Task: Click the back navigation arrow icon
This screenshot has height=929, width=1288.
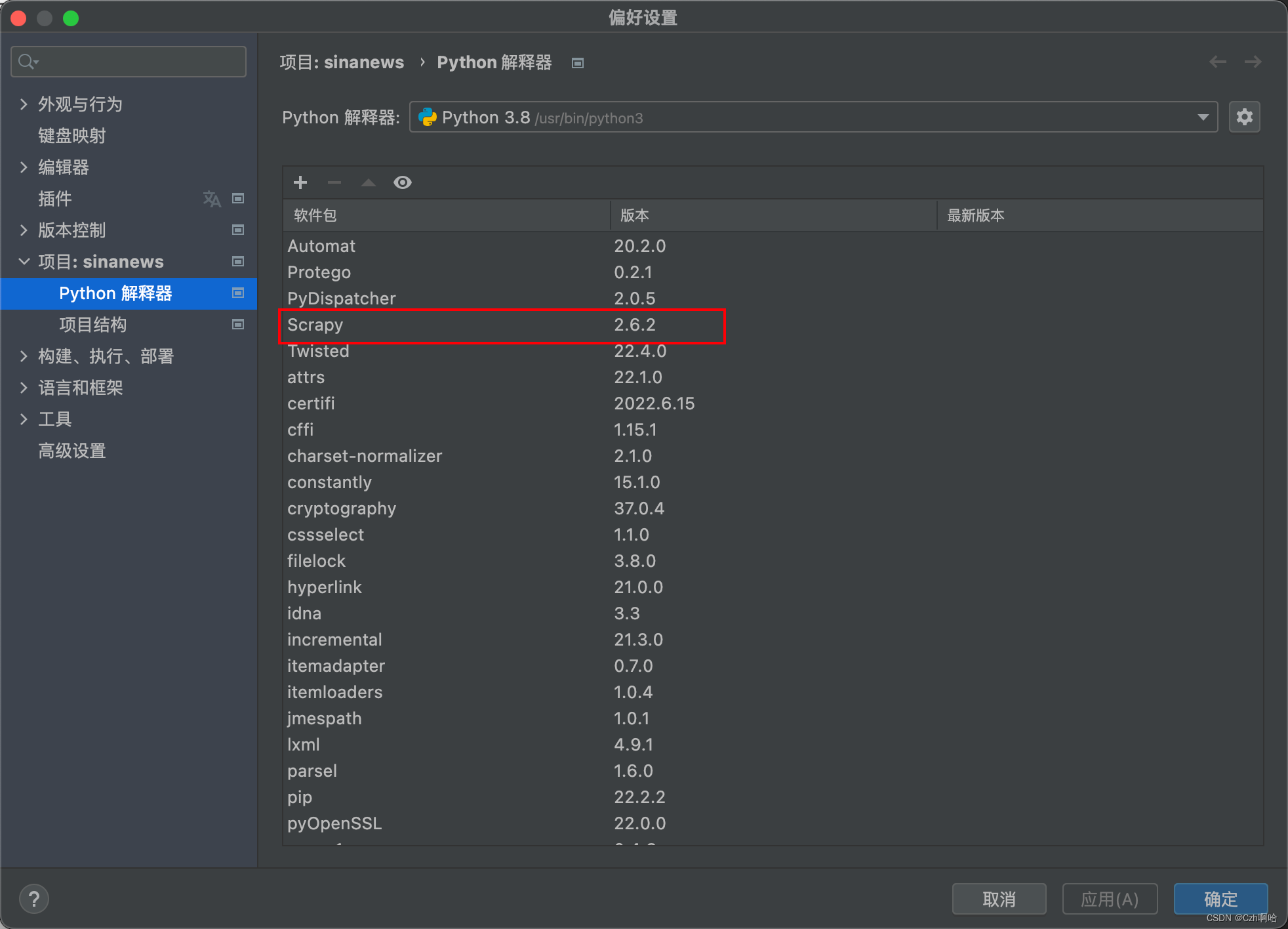Action: (x=1217, y=62)
